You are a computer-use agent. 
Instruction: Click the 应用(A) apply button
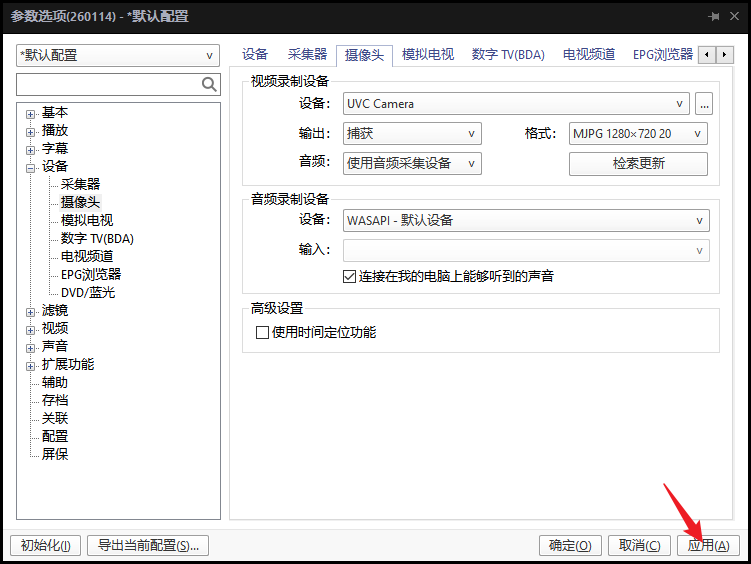708,545
